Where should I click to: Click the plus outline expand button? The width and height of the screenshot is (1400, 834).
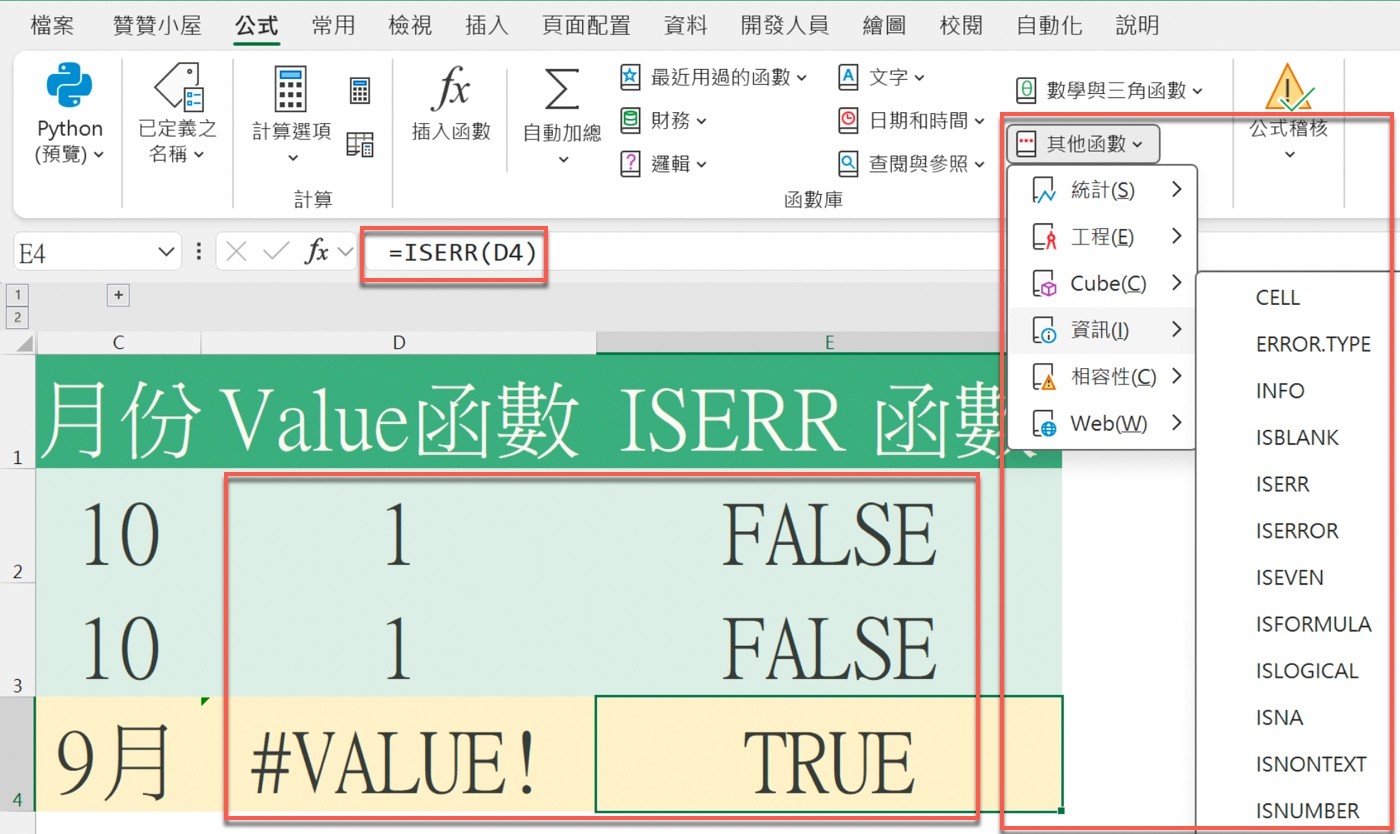(119, 295)
